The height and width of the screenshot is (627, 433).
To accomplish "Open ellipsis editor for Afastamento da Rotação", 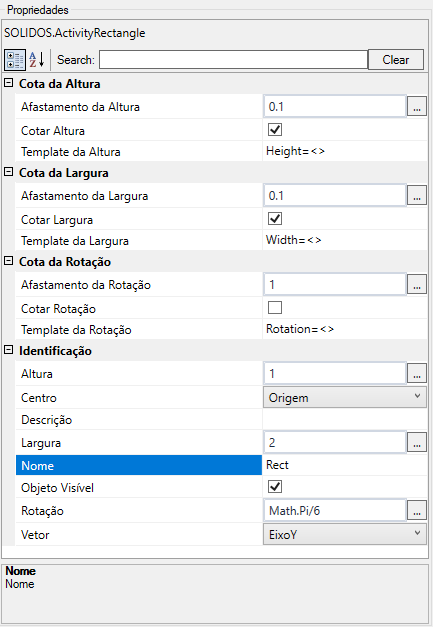I will (417, 284).
